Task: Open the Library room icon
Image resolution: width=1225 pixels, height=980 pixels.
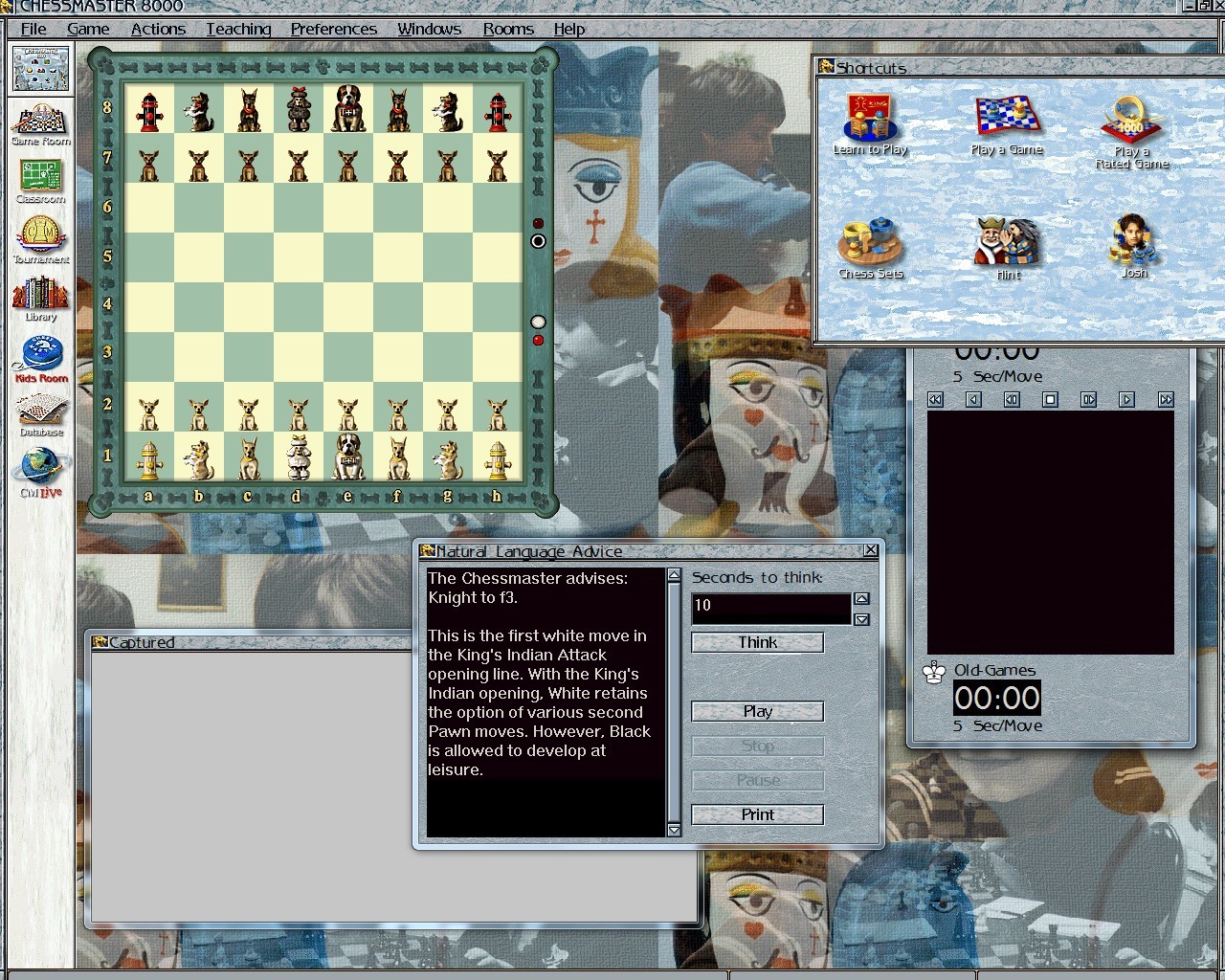Action: 40,299
